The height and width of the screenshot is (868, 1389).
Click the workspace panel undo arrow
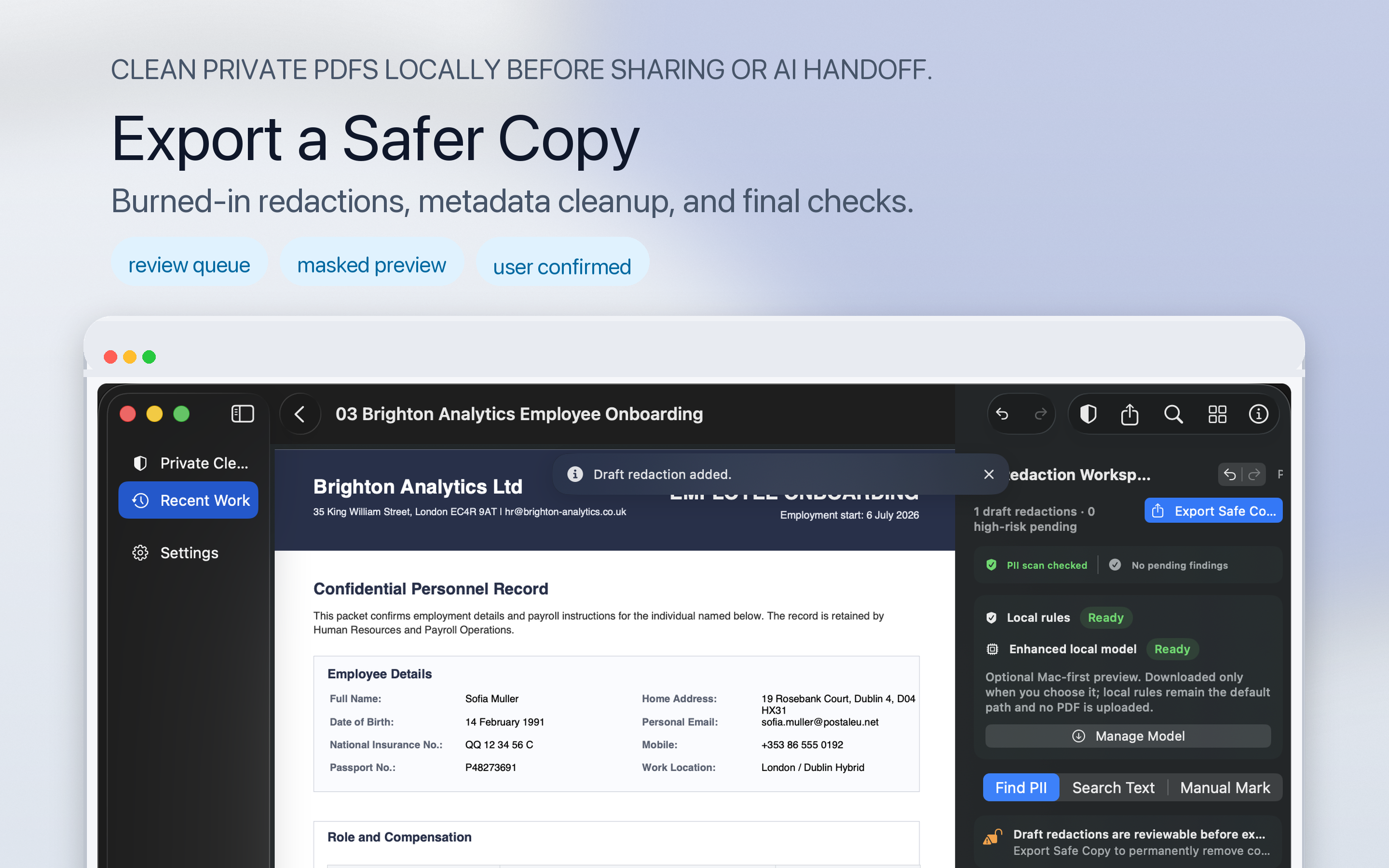point(1229,474)
